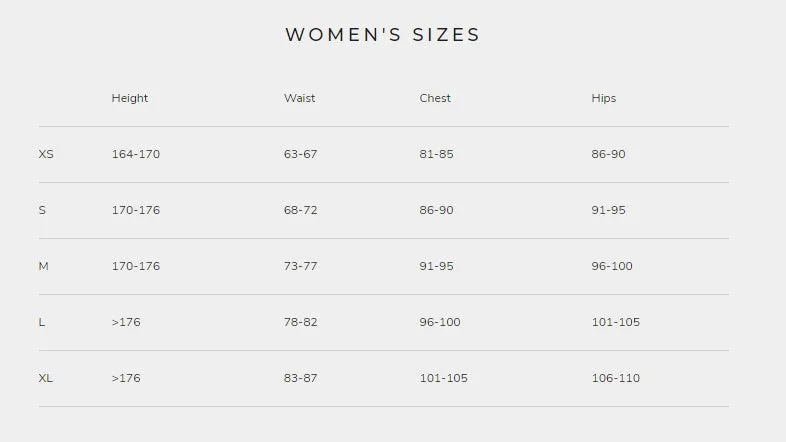The image size is (786, 442).
Task: Select the 164-170 height value
Action: (x=135, y=154)
